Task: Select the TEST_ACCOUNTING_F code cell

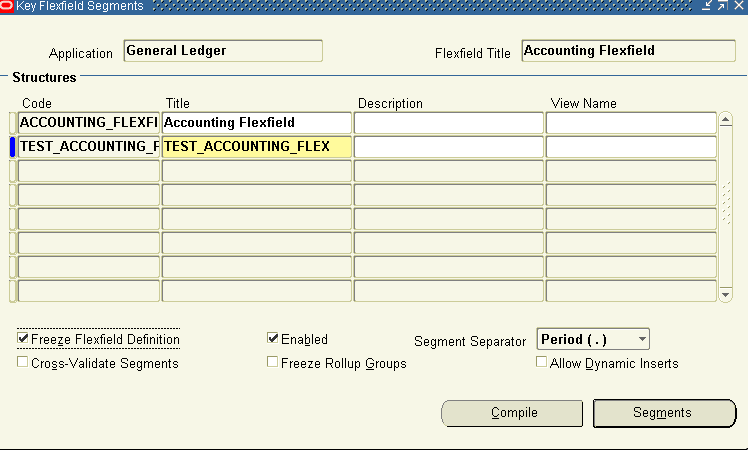Action: click(89, 147)
